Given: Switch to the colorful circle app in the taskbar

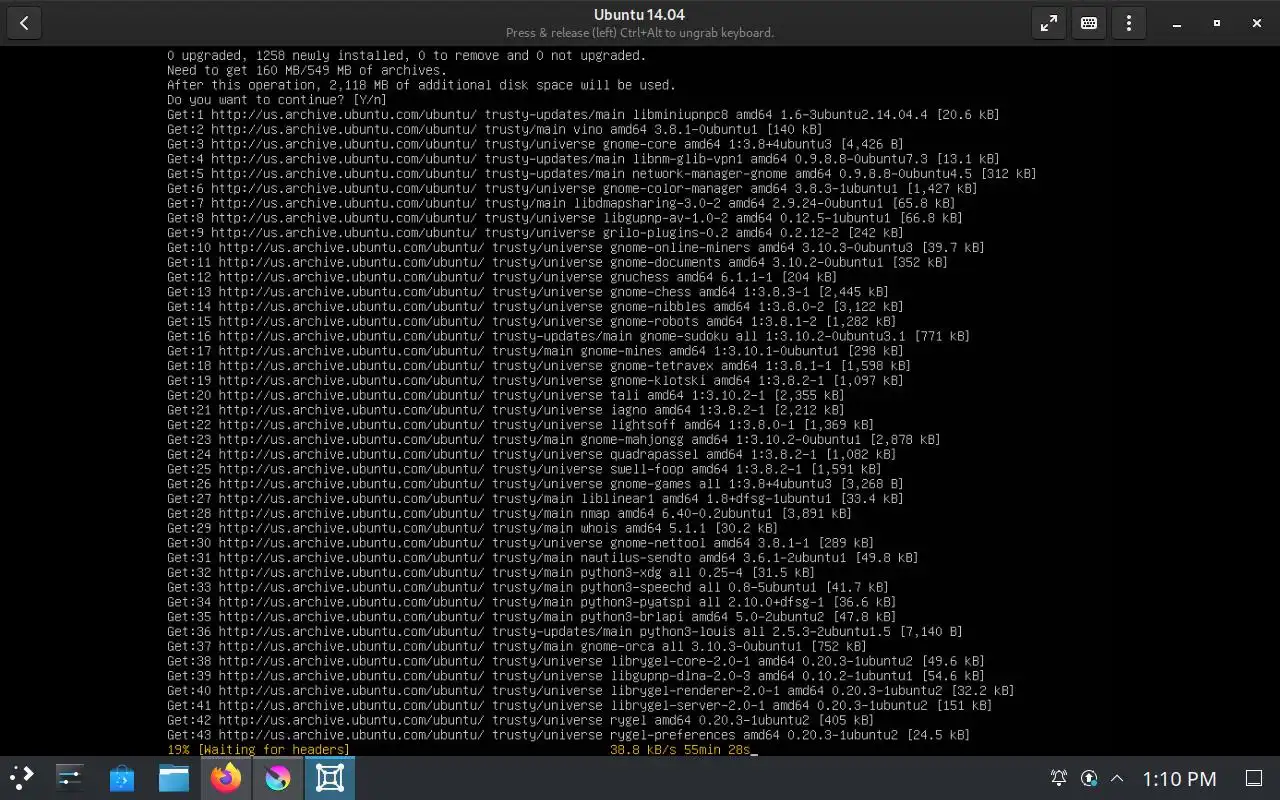Looking at the screenshot, I should pyautogui.click(x=278, y=777).
